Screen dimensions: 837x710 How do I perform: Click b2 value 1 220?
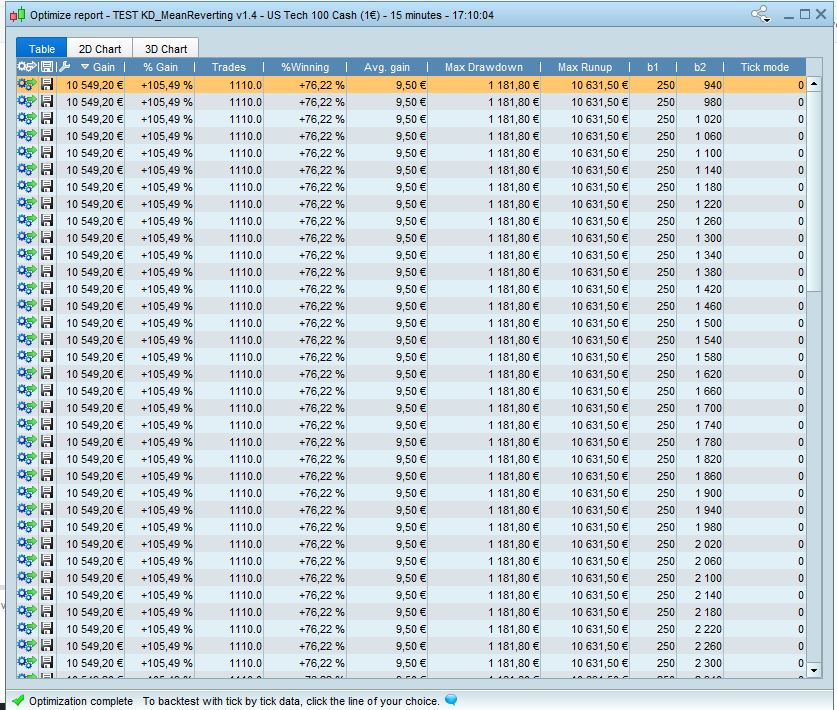[x=708, y=204]
